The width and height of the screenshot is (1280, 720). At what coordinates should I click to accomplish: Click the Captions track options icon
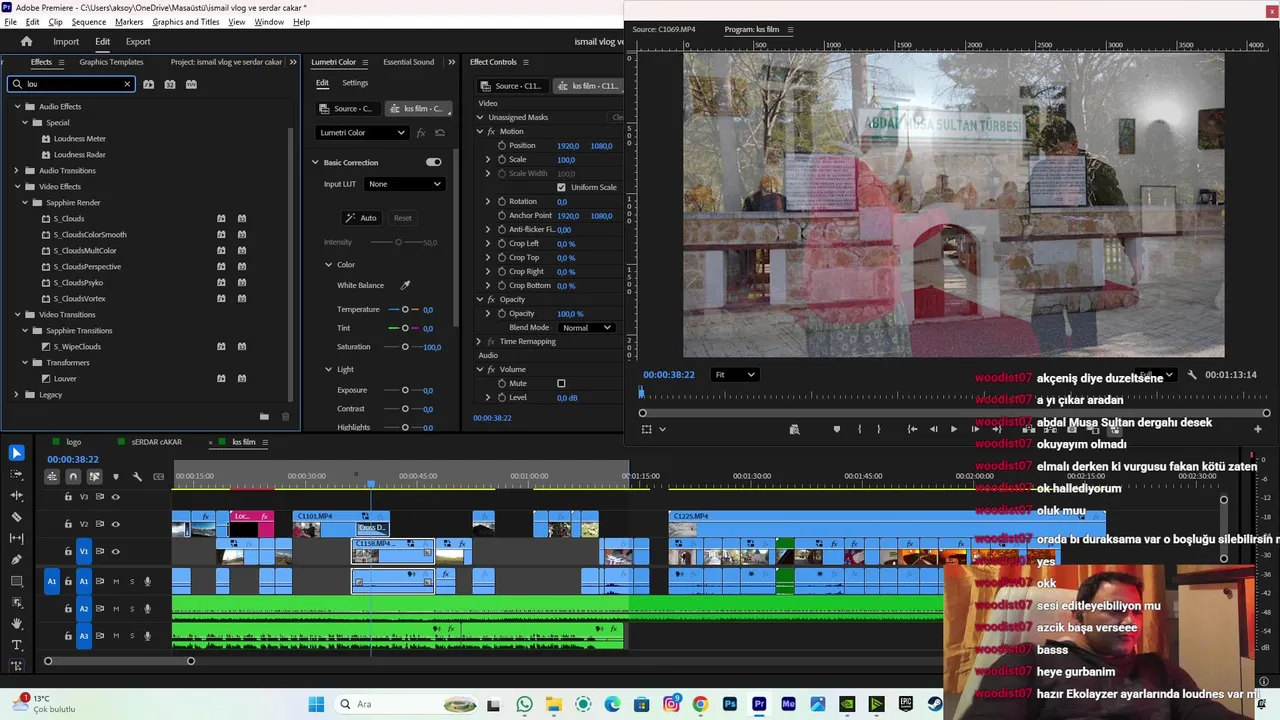click(158, 477)
